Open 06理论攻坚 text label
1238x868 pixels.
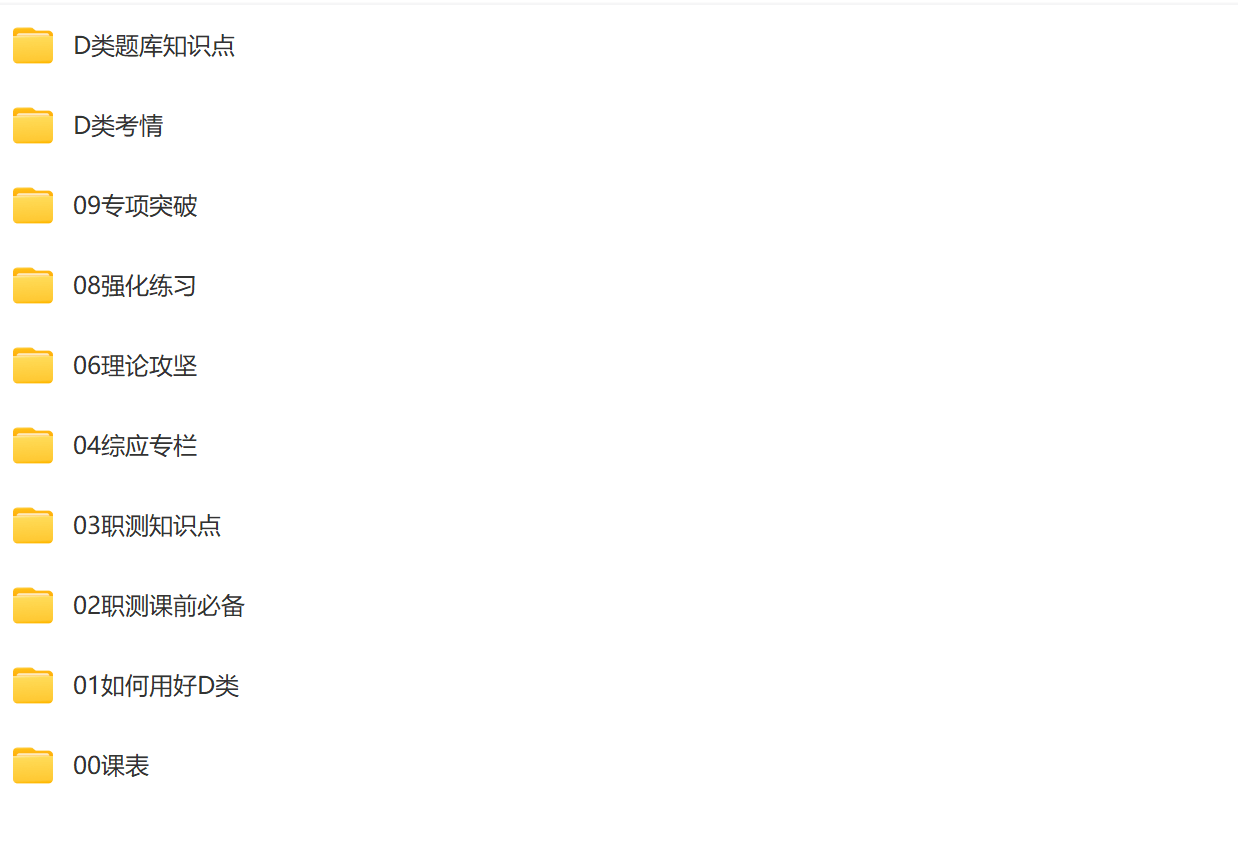pos(135,366)
